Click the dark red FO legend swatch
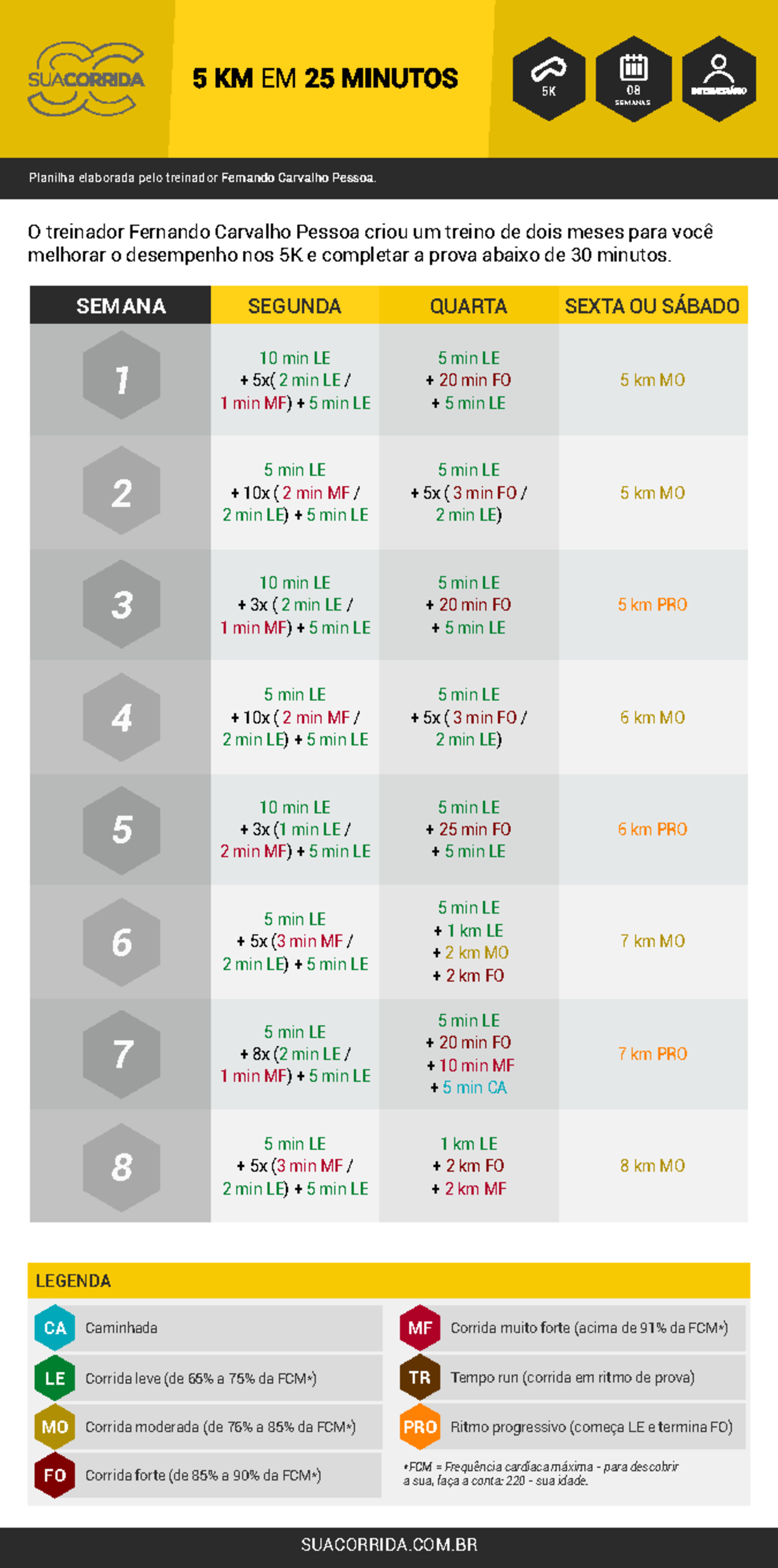The image size is (778, 1568). (x=54, y=1475)
